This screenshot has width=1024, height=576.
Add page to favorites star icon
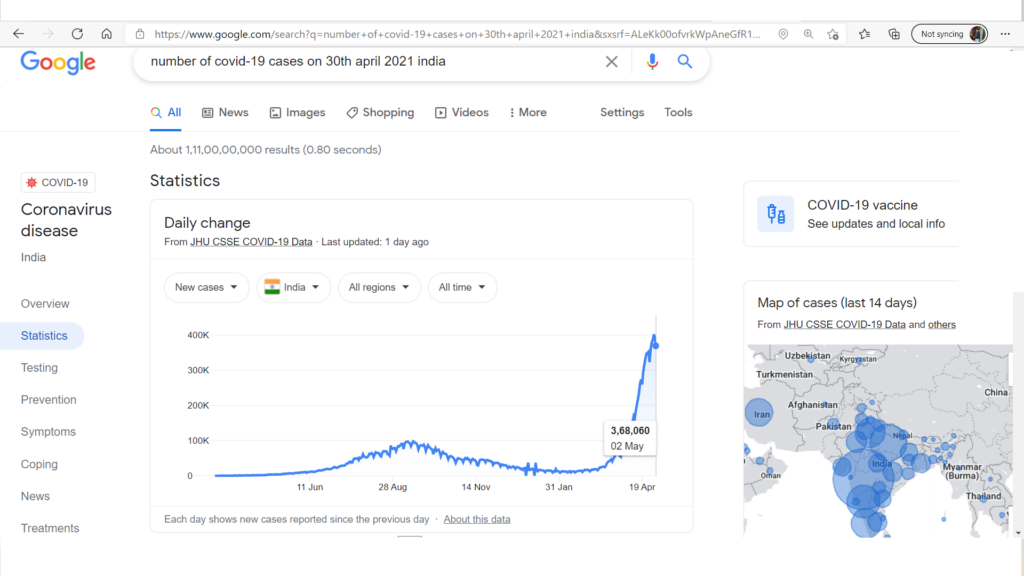833,34
